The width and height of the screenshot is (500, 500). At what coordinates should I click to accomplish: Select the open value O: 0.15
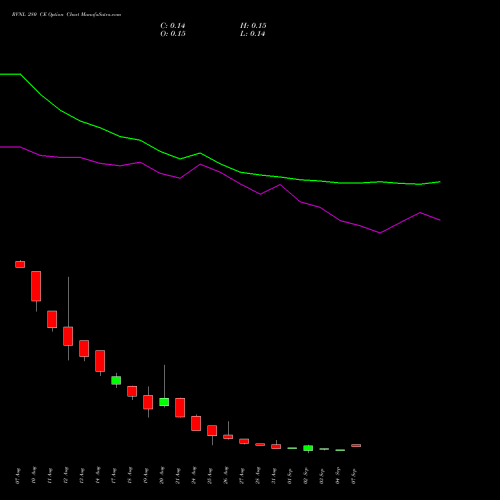[173, 34]
